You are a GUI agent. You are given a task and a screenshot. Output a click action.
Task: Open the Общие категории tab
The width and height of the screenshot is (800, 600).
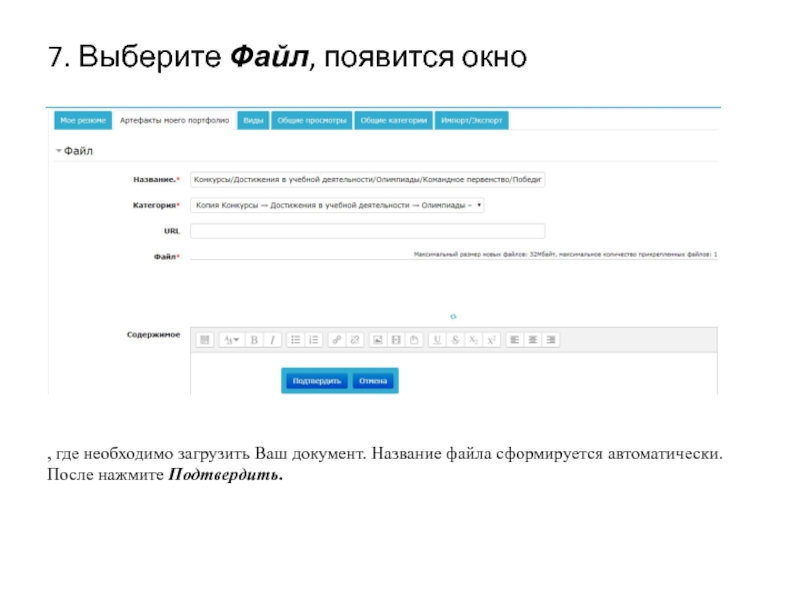point(394,120)
